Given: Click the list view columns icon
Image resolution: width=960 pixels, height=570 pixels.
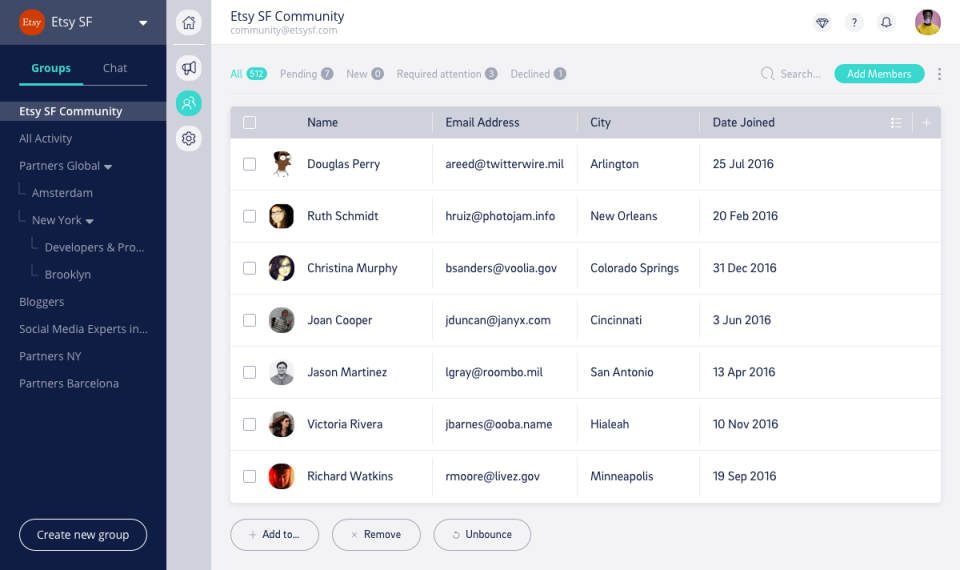Looking at the screenshot, I should (x=896, y=122).
